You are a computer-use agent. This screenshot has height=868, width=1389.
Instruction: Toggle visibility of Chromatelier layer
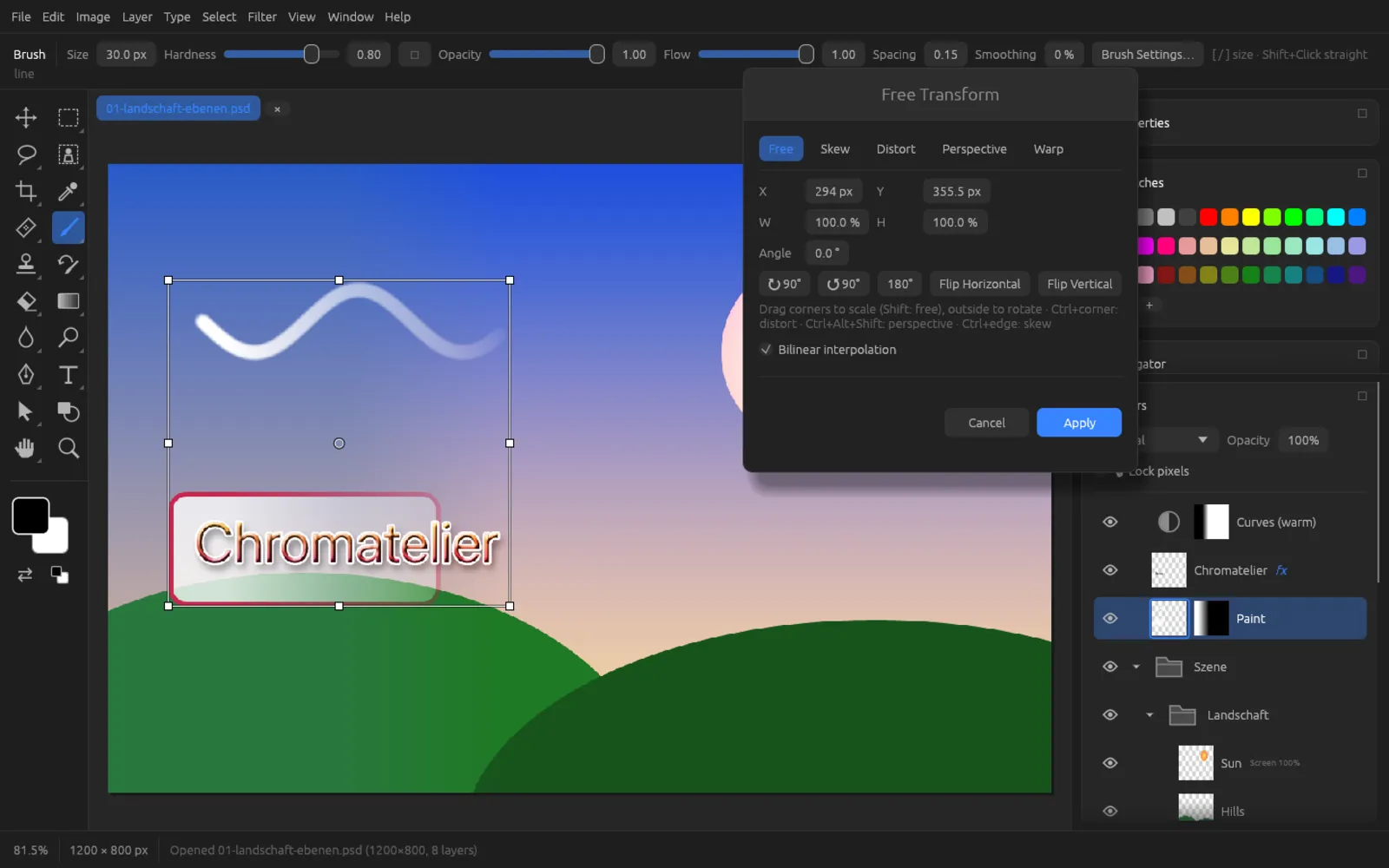coord(1109,570)
